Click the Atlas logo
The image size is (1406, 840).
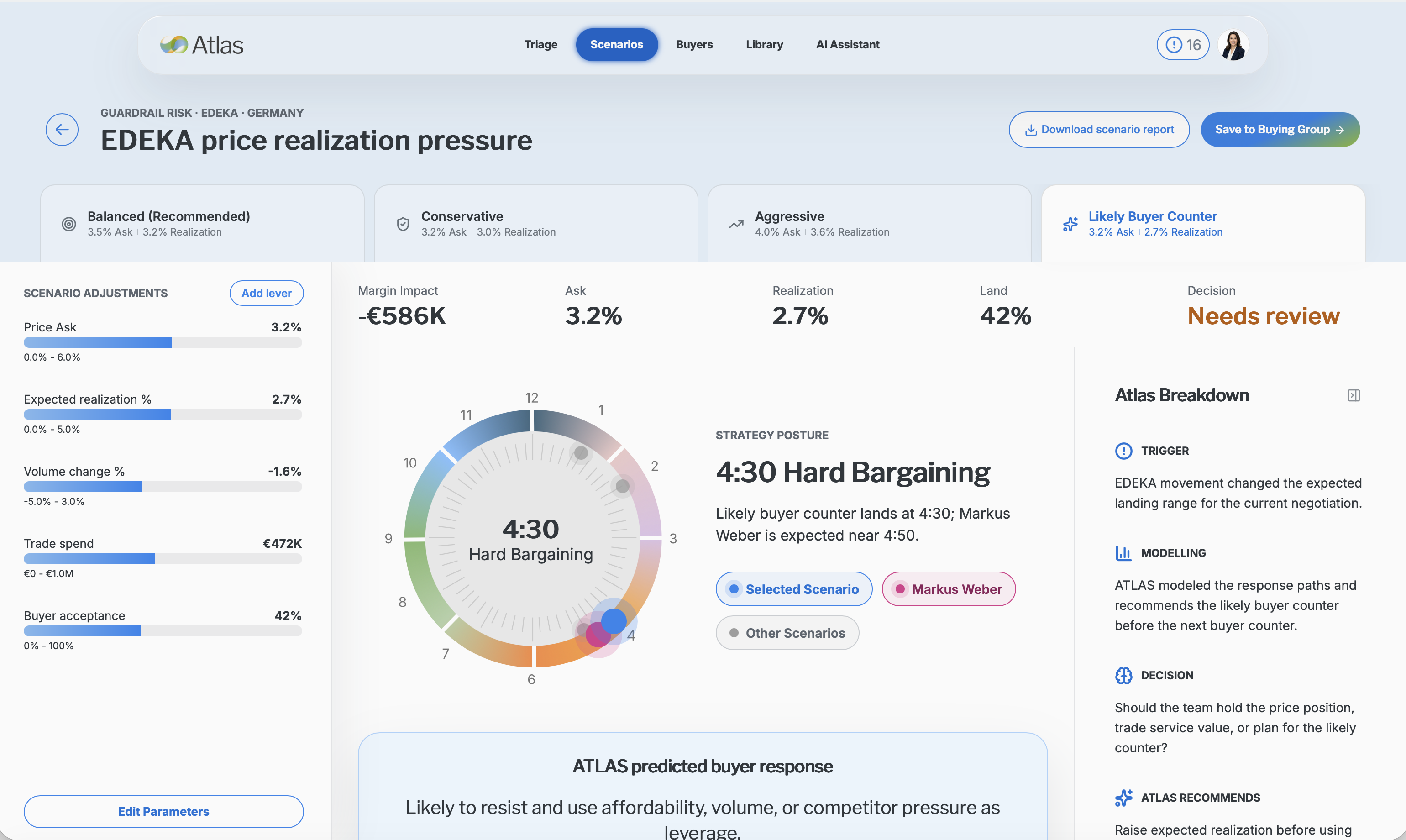(x=201, y=45)
